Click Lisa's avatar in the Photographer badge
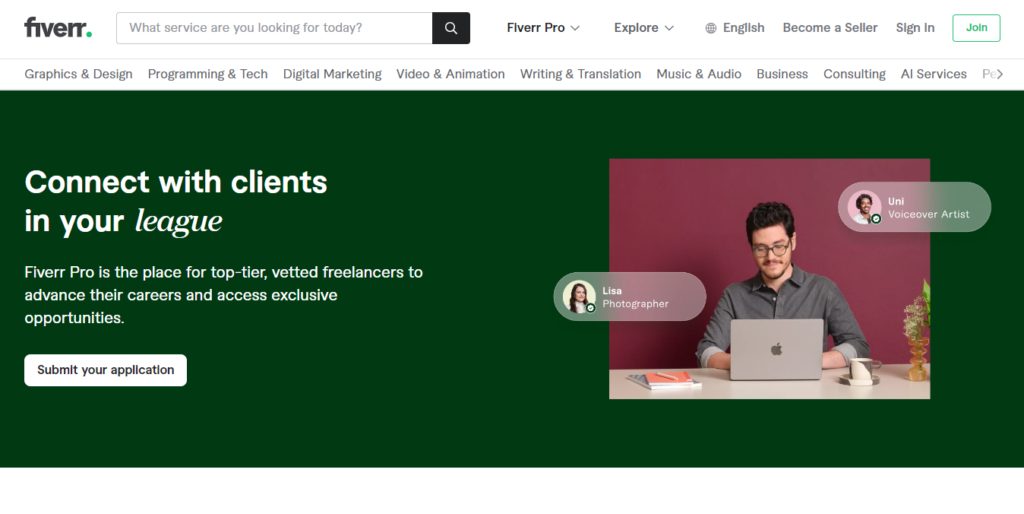The image size is (1024, 514). point(579,297)
